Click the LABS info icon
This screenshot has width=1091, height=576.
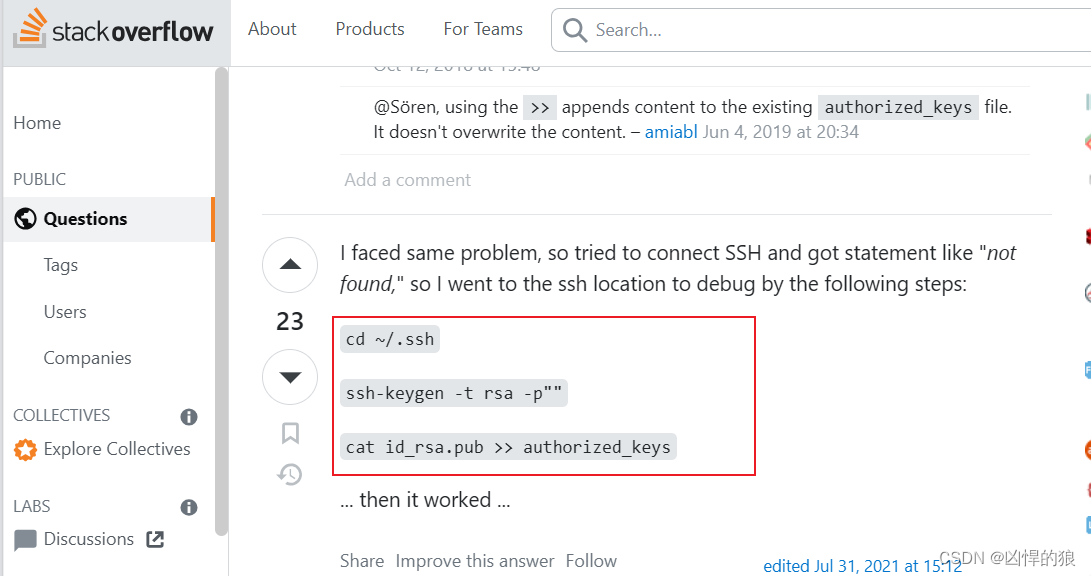tap(188, 507)
